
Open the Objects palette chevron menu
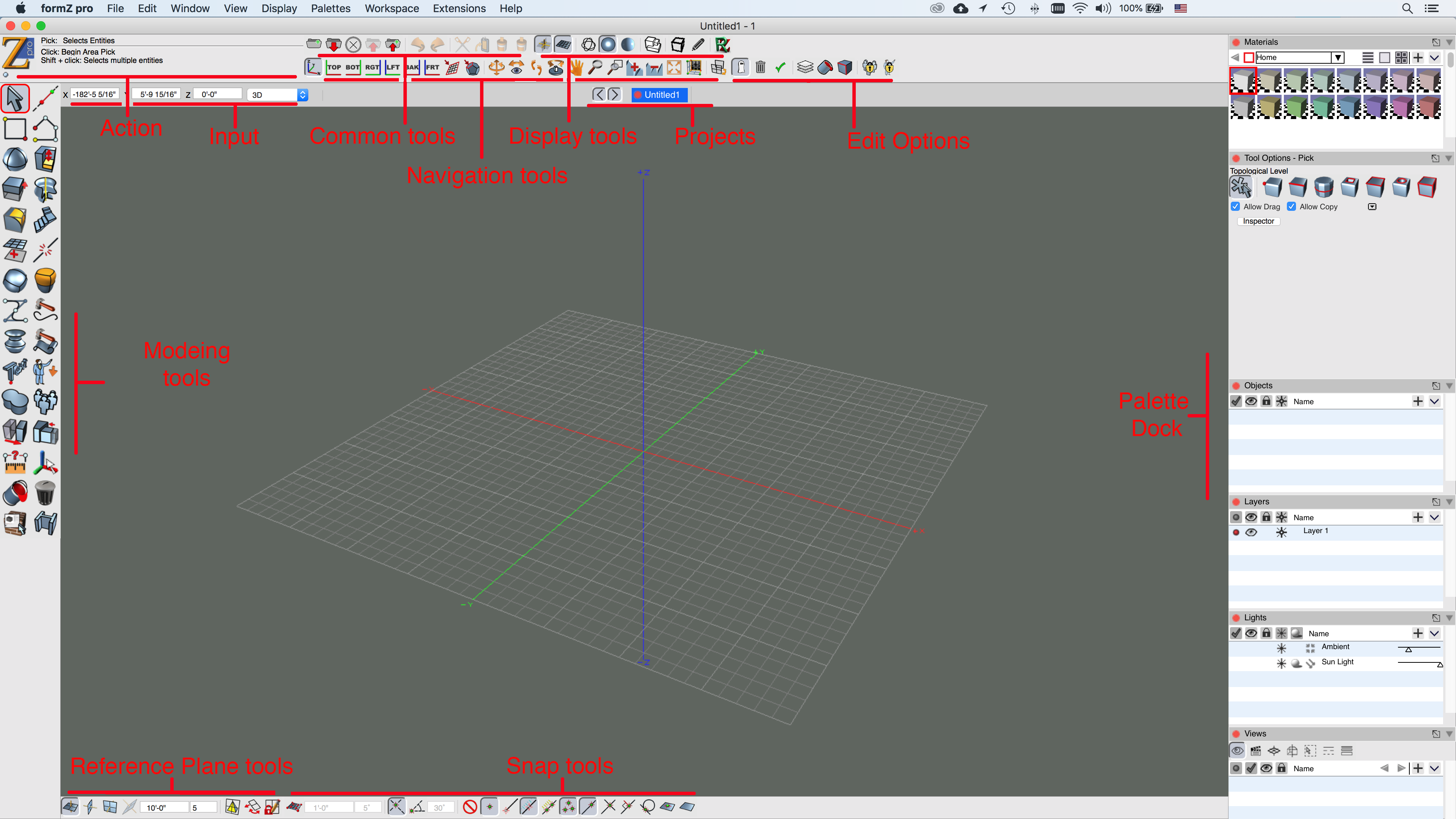point(1434,401)
